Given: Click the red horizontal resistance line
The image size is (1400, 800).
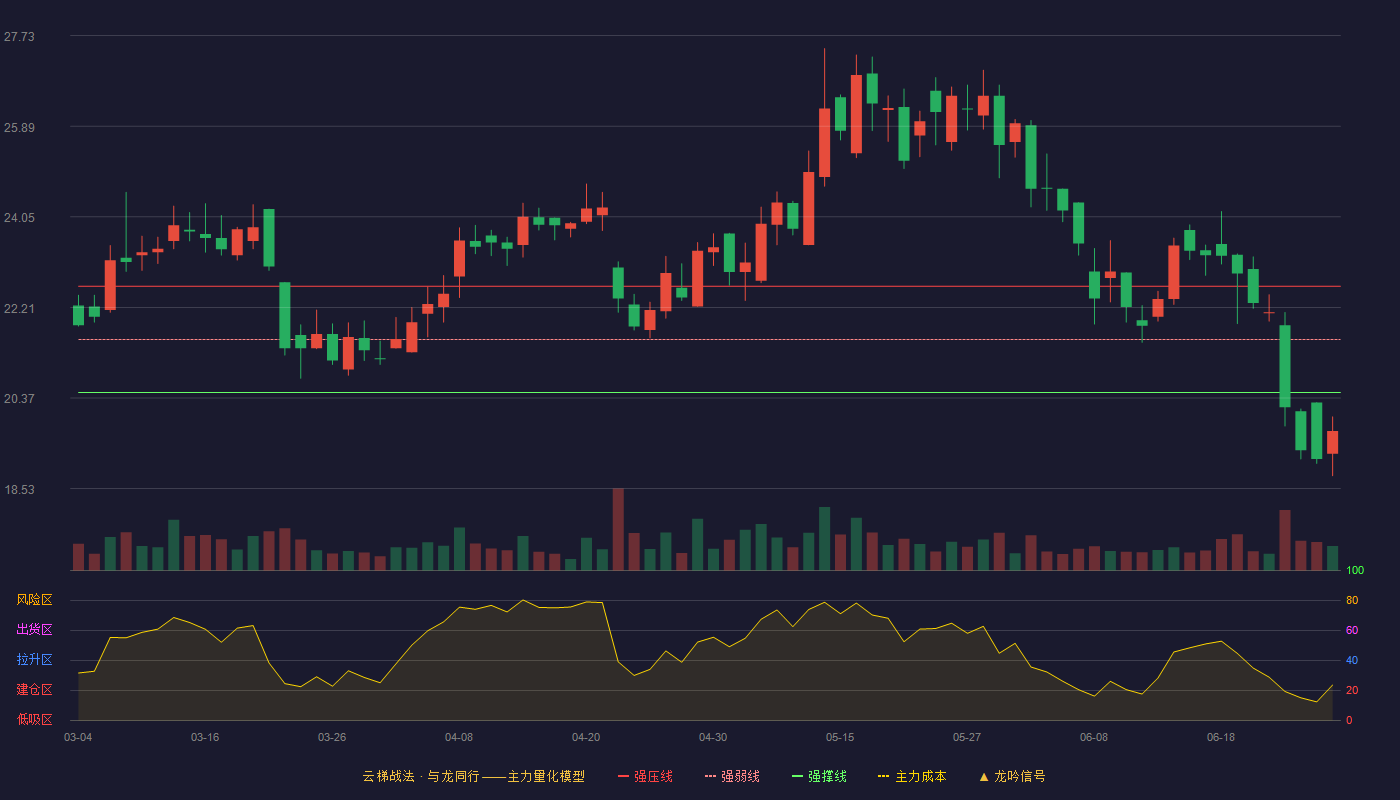Looking at the screenshot, I should pyautogui.click(x=709, y=286).
